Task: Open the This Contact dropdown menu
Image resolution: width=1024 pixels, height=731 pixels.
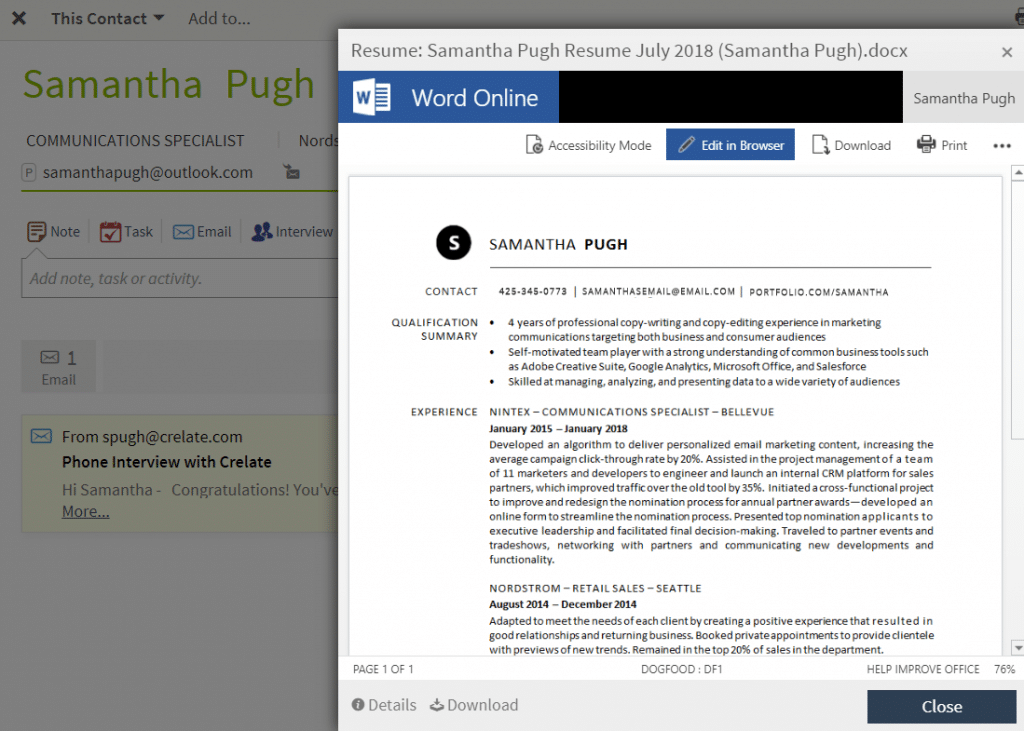Action: pyautogui.click(x=108, y=18)
